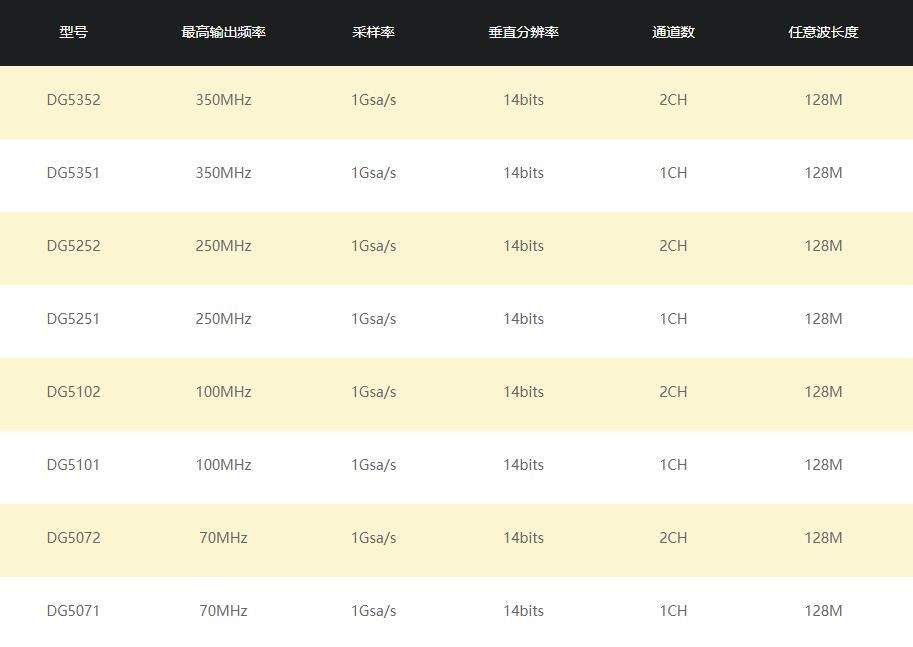
Task: Click 14bits in the DG5102 row
Action: pyautogui.click(x=523, y=391)
